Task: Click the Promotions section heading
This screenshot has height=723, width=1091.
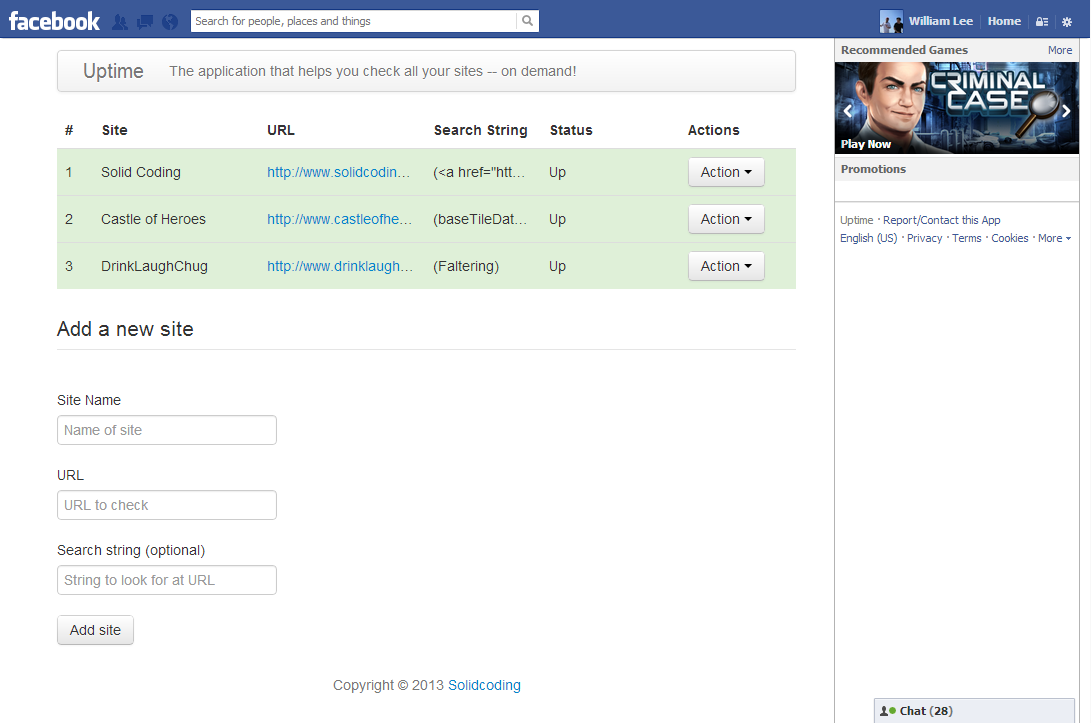Action: pyautogui.click(x=873, y=169)
